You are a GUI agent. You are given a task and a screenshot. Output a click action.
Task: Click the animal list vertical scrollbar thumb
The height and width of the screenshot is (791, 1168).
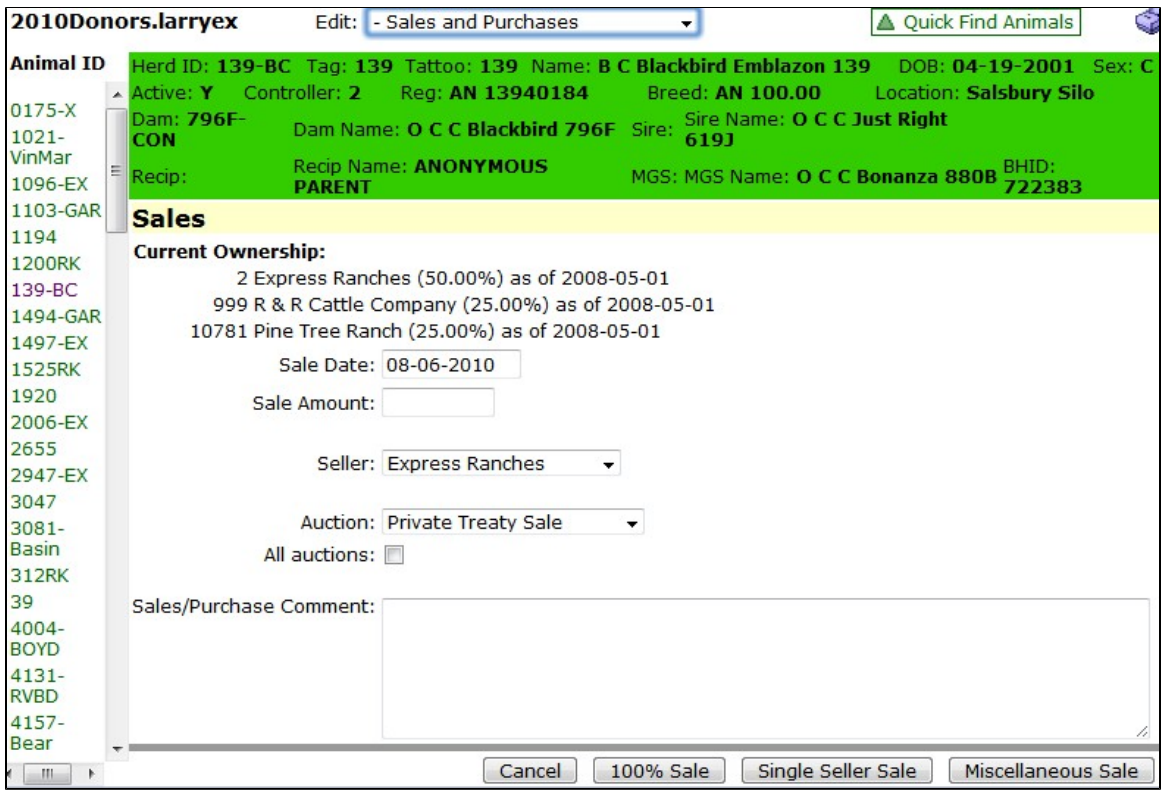[x=116, y=170]
